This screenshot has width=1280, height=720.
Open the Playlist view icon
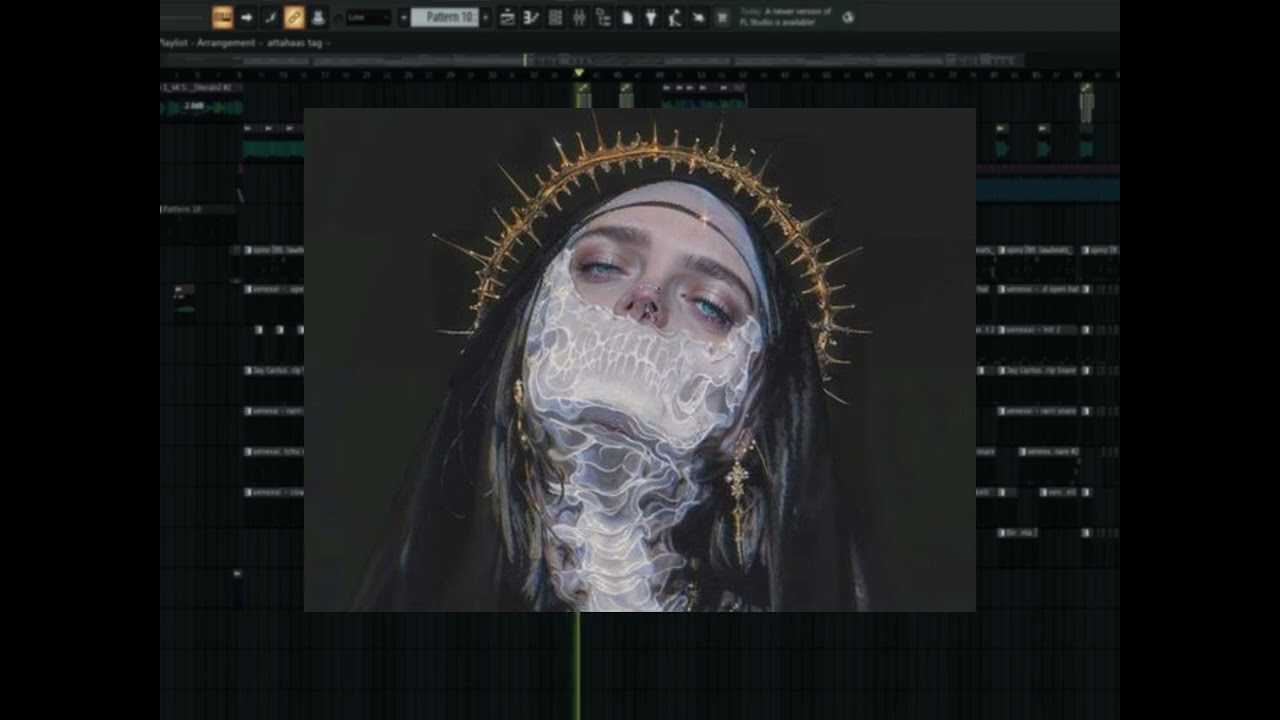click(x=507, y=17)
